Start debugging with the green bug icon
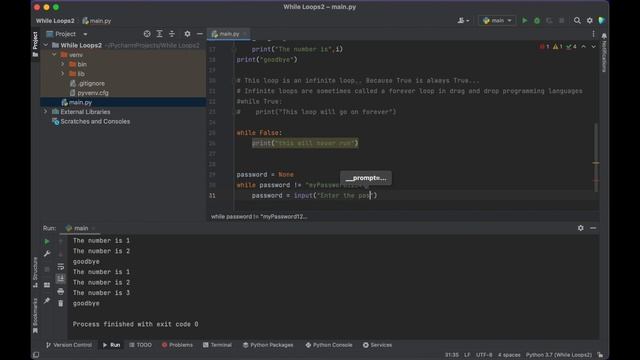 click(537, 20)
